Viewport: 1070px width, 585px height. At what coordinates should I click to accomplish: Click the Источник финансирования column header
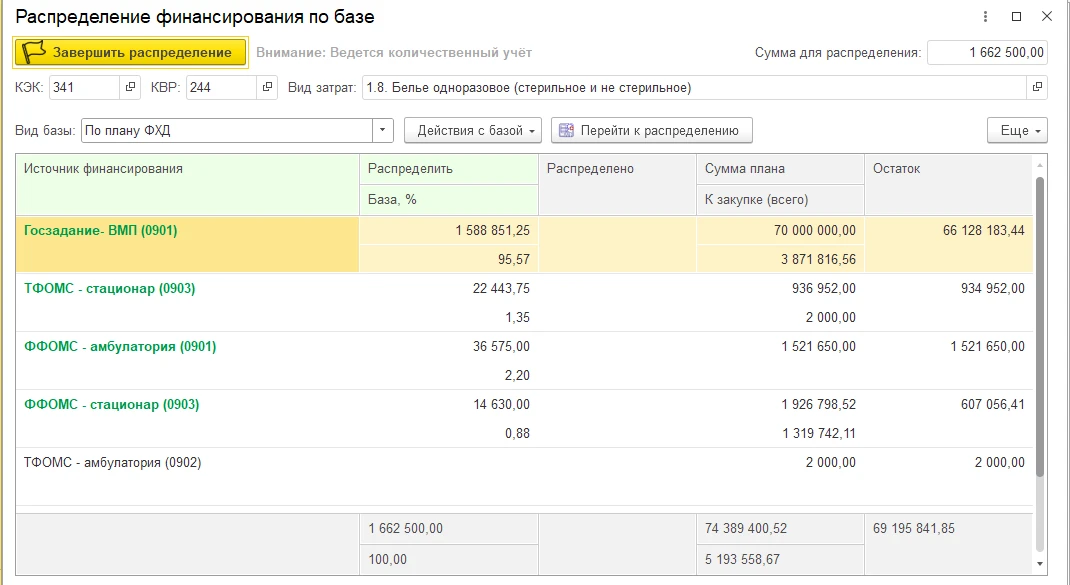pyautogui.click(x=188, y=184)
